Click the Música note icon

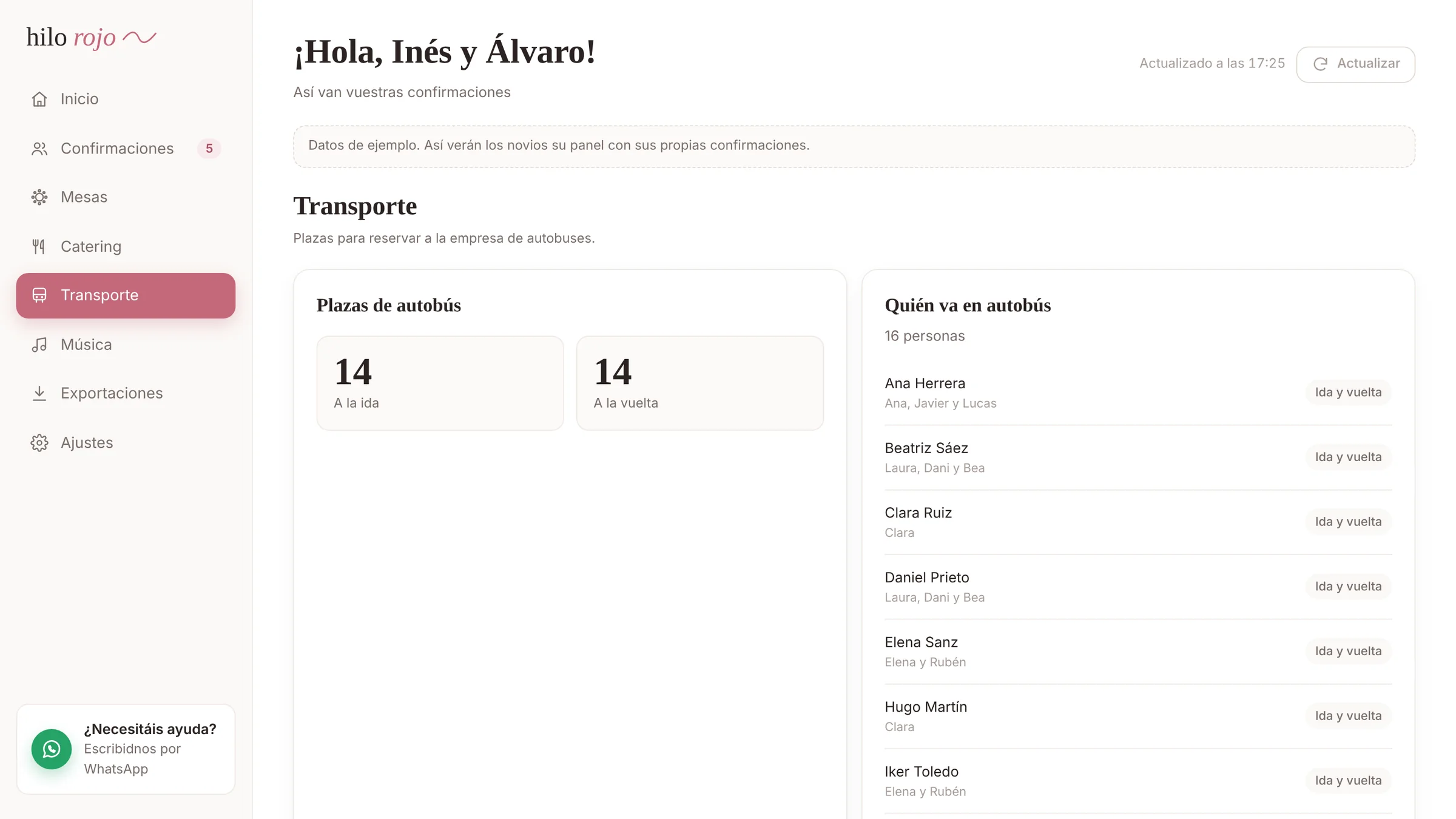(39, 345)
